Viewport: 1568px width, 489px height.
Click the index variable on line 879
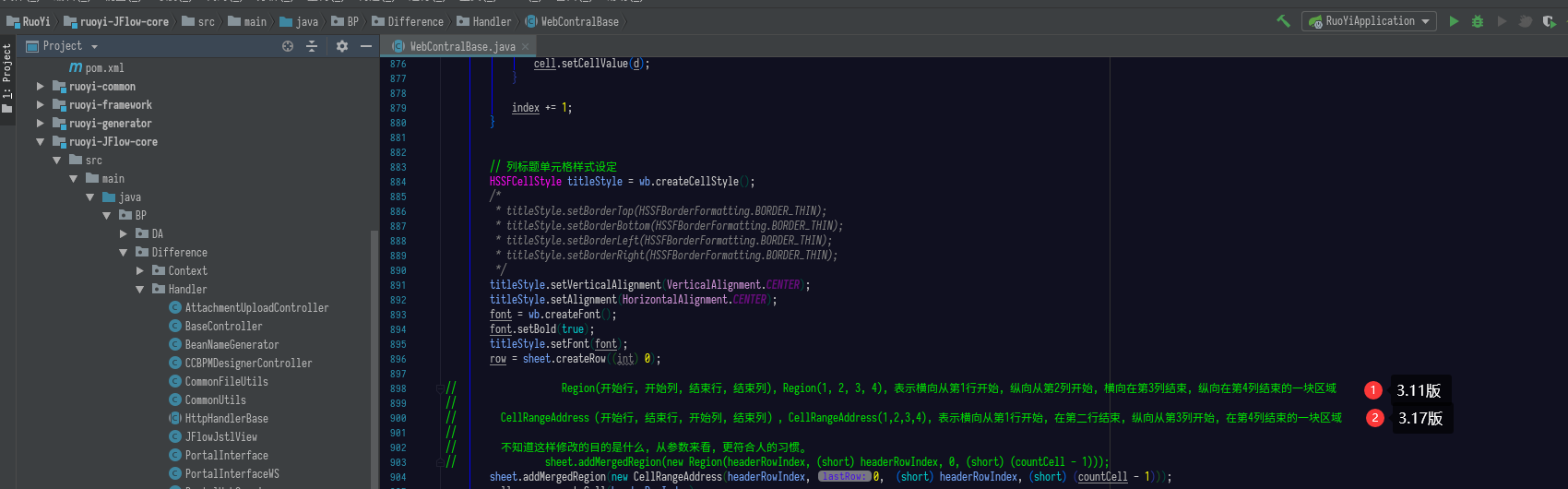click(x=526, y=108)
